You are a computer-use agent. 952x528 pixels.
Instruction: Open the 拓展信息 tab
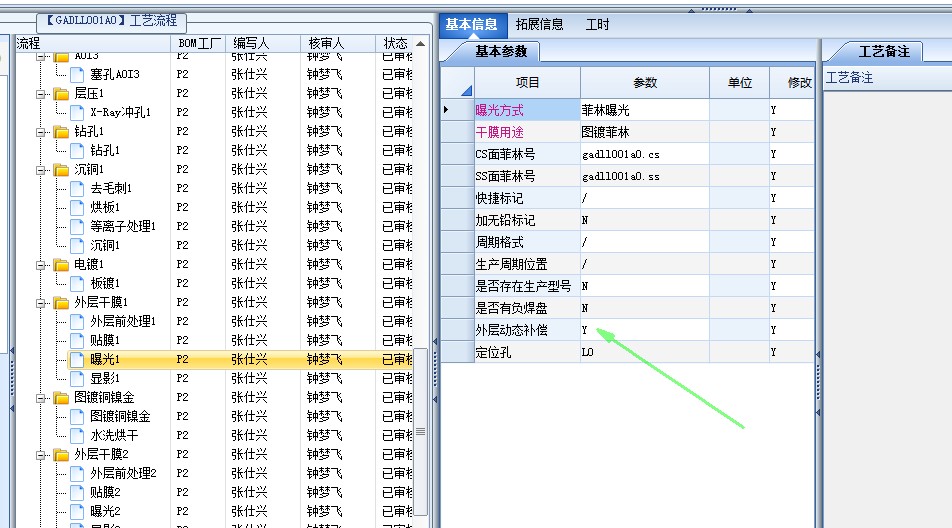(x=539, y=24)
